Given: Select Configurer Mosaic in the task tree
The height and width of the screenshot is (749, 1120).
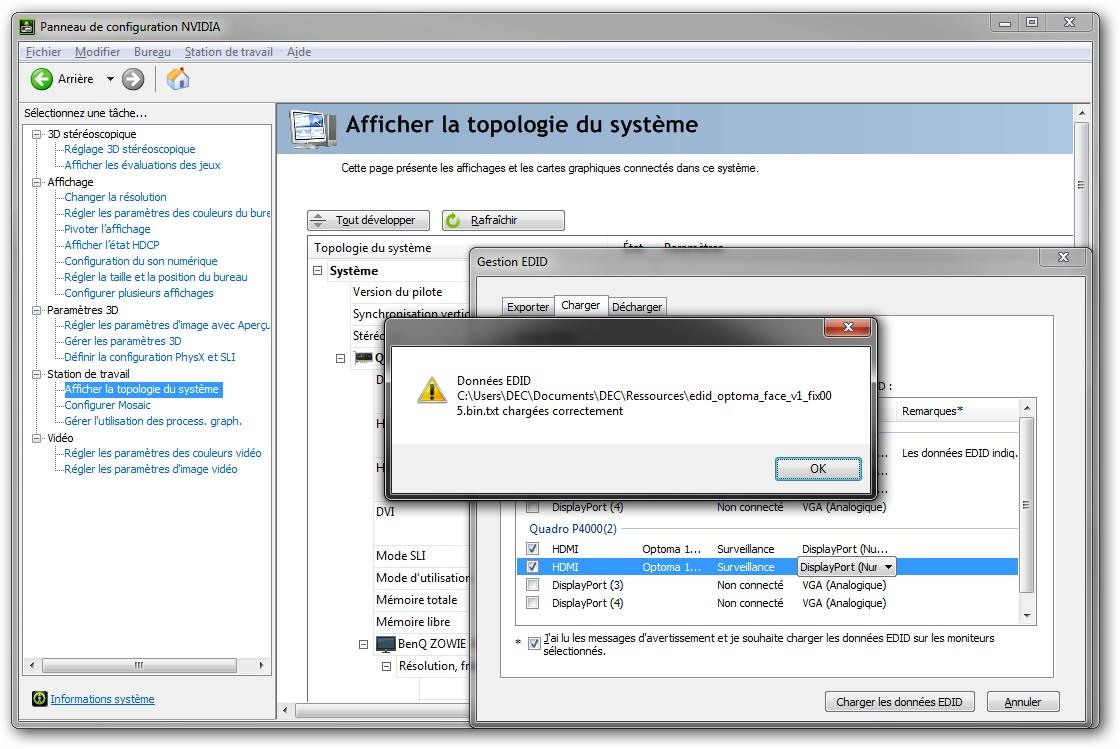Looking at the screenshot, I should 107,405.
